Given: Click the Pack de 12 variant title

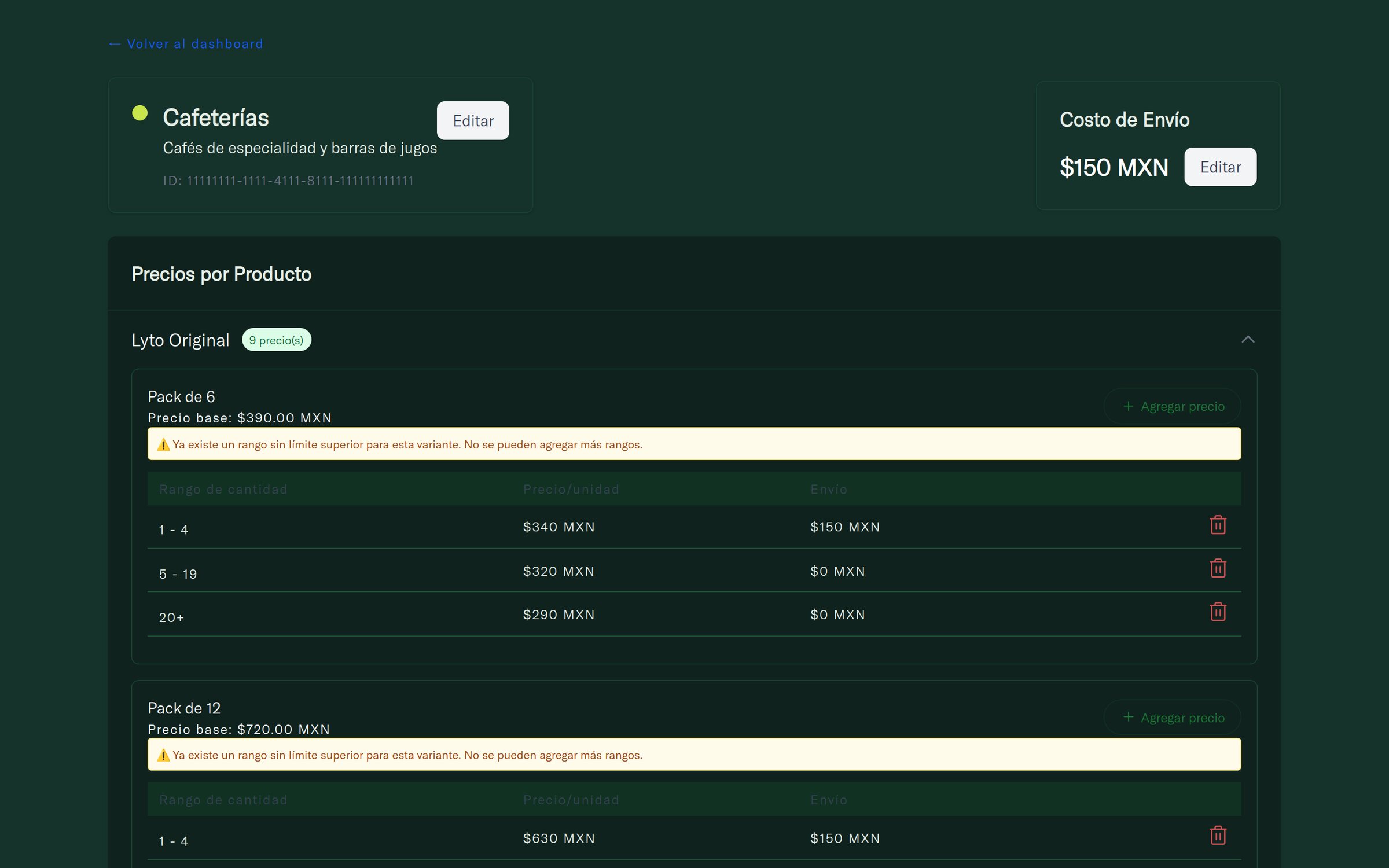Looking at the screenshot, I should click(x=184, y=708).
